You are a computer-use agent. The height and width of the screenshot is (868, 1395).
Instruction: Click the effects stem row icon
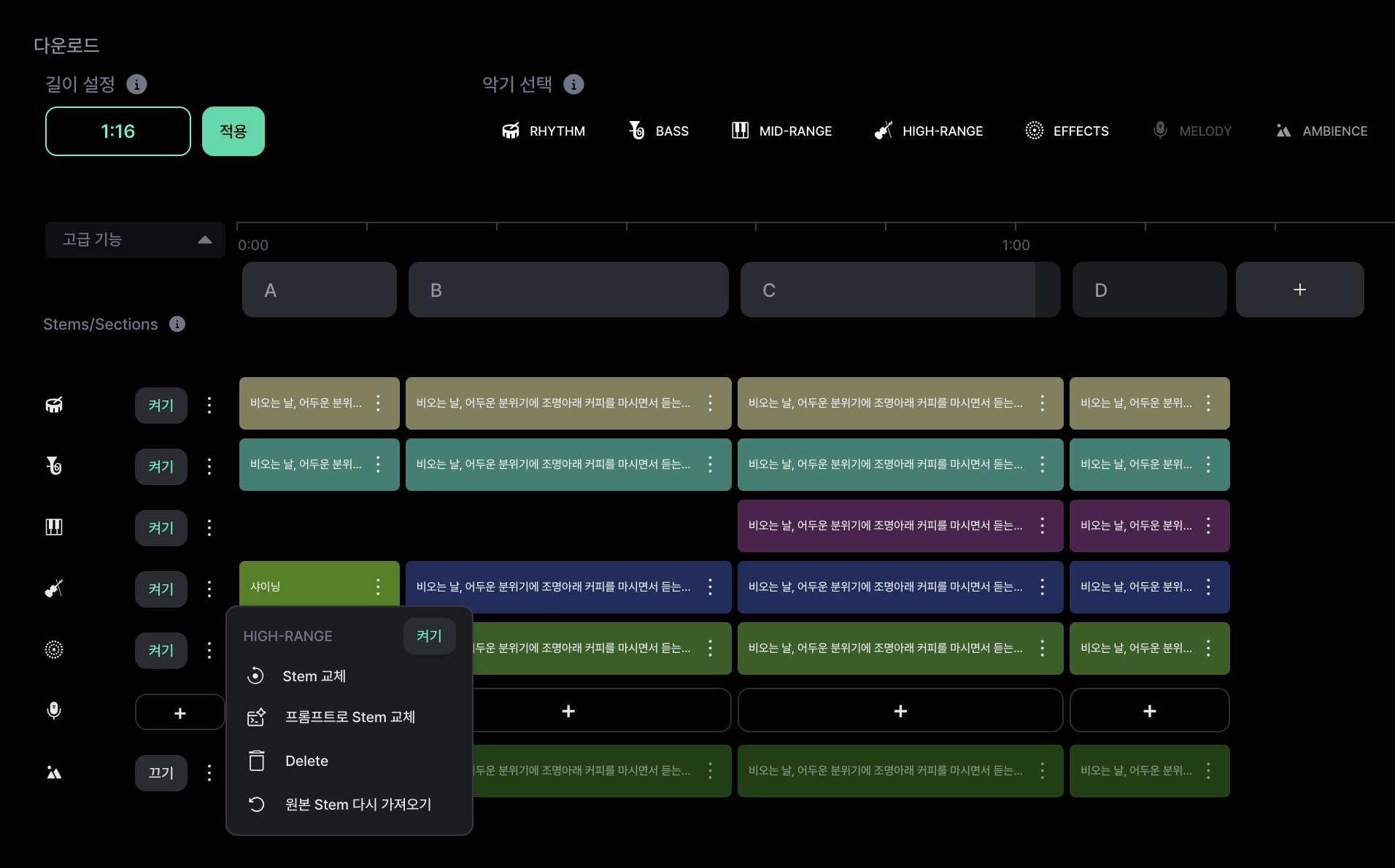[x=54, y=649]
